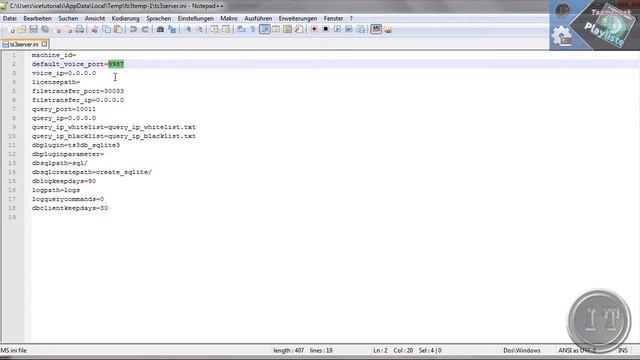Open the Ansicht menu
The width and height of the screenshot is (640, 360).
(x=95, y=18)
